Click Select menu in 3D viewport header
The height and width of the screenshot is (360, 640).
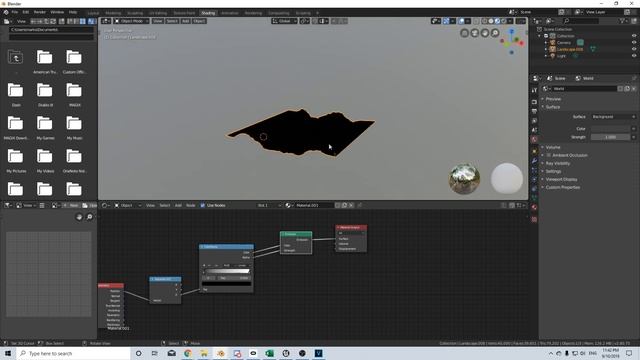click(172, 21)
